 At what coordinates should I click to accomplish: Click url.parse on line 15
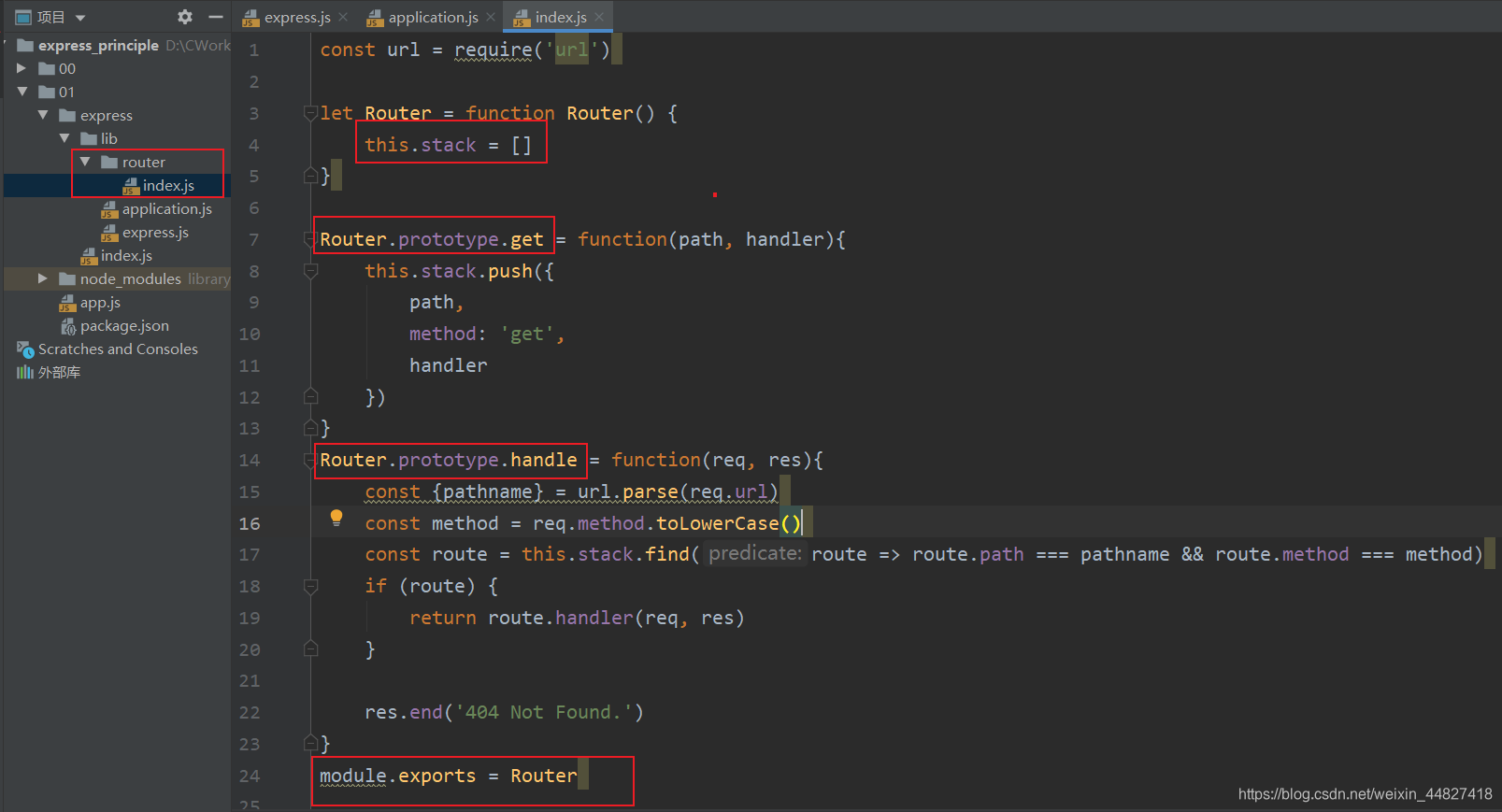[x=627, y=491]
